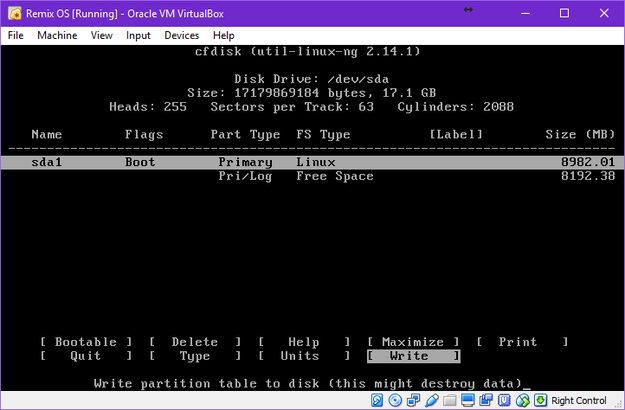Click the 'Size: 17179869184 bytes, 17.1 GB' line

click(x=311, y=93)
